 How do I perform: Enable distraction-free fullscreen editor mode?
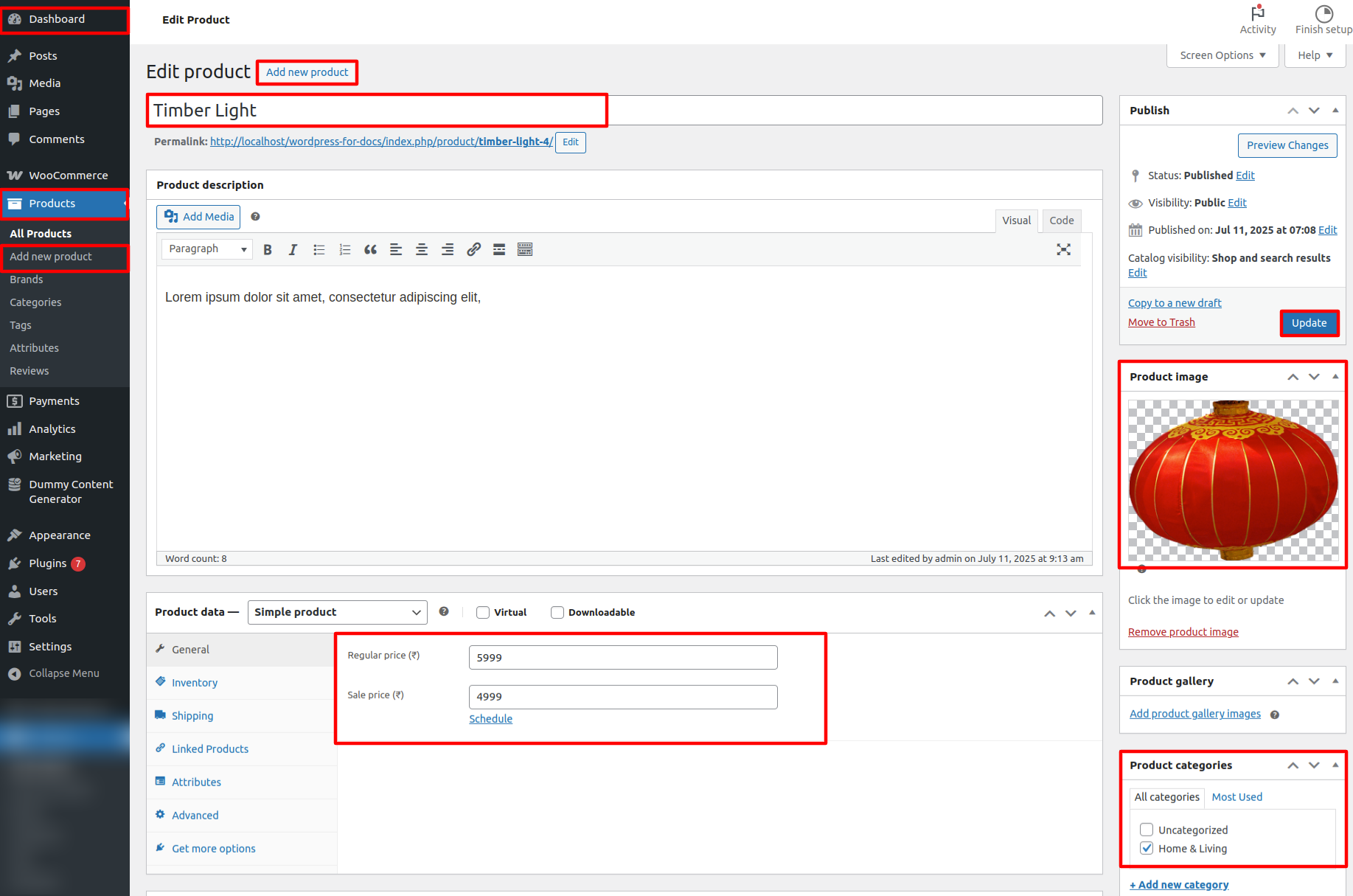coord(1063,250)
